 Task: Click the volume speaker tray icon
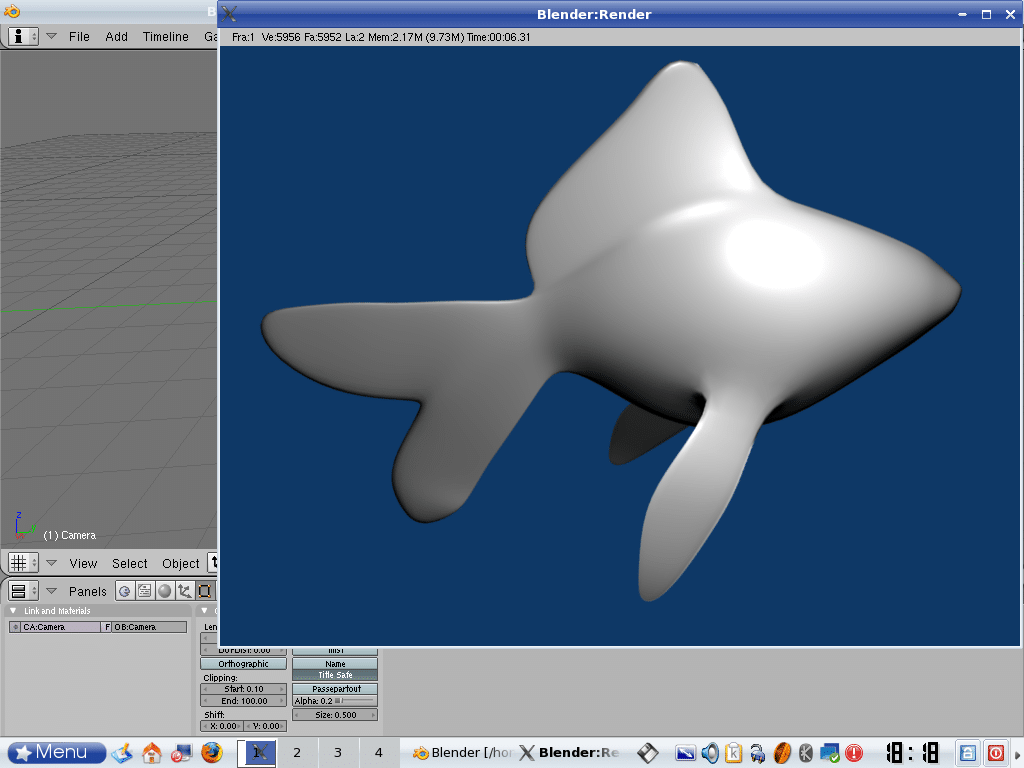(x=710, y=753)
